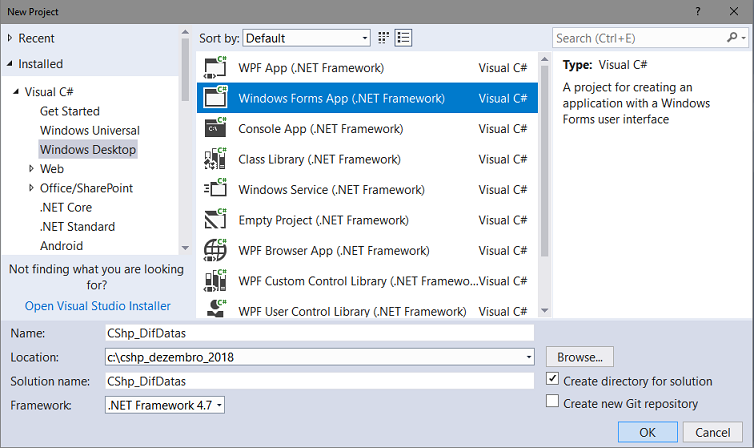This screenshot has height=448, width=754.
Task: Click the WPF App template icon
Action: point(215,67)
